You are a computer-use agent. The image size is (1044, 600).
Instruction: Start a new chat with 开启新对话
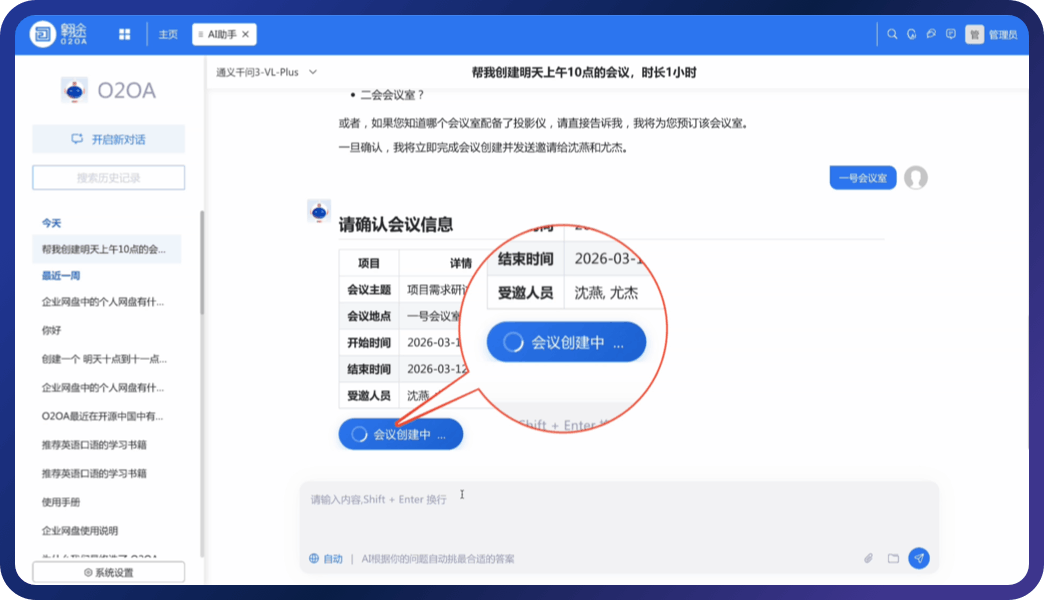pos(108,138)
